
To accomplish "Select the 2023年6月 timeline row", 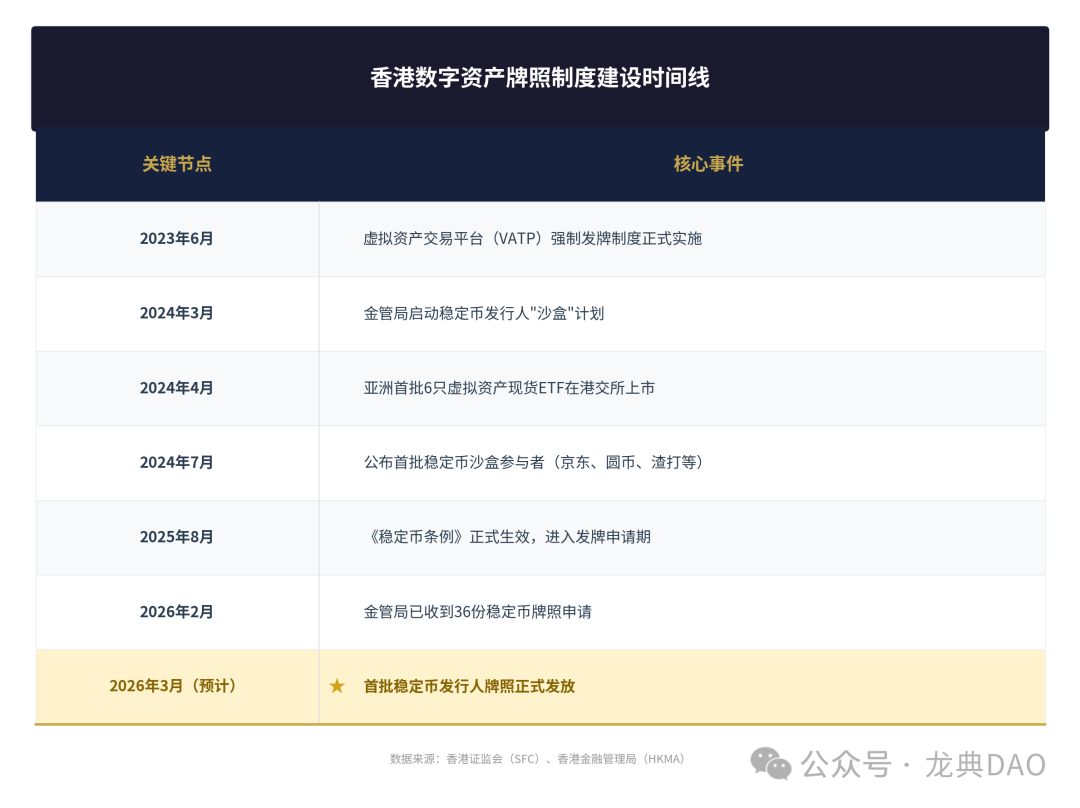I will coord(176,239).
